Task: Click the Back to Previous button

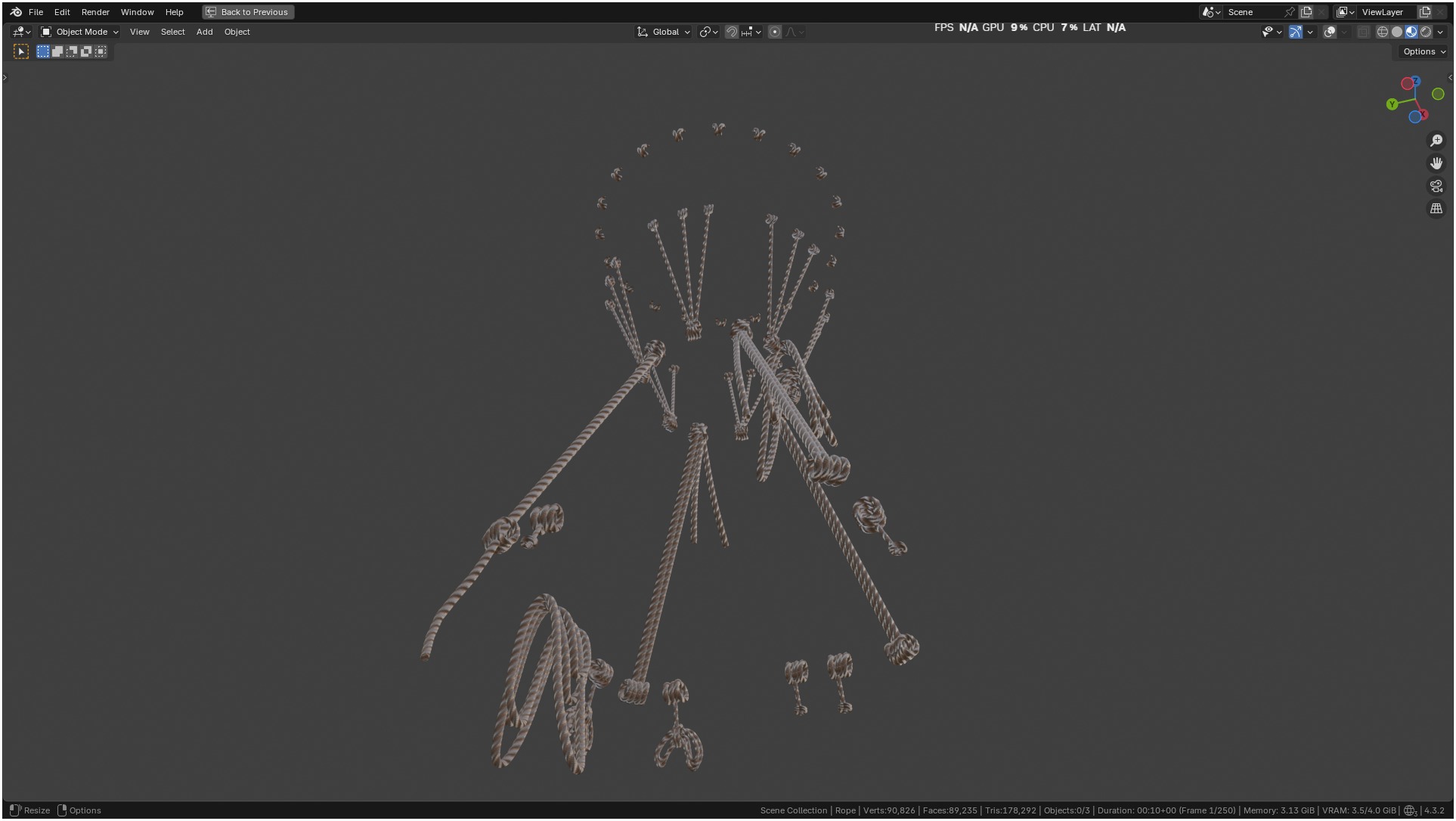Action: 248,12
